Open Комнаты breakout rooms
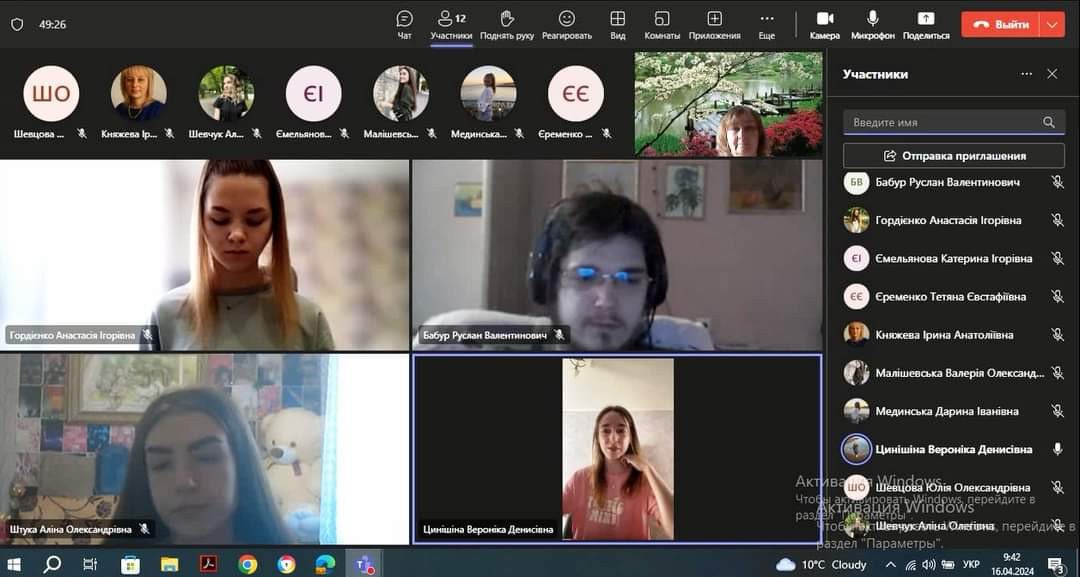The width and height of the screenshot is (1080, 577). point(662,25)
